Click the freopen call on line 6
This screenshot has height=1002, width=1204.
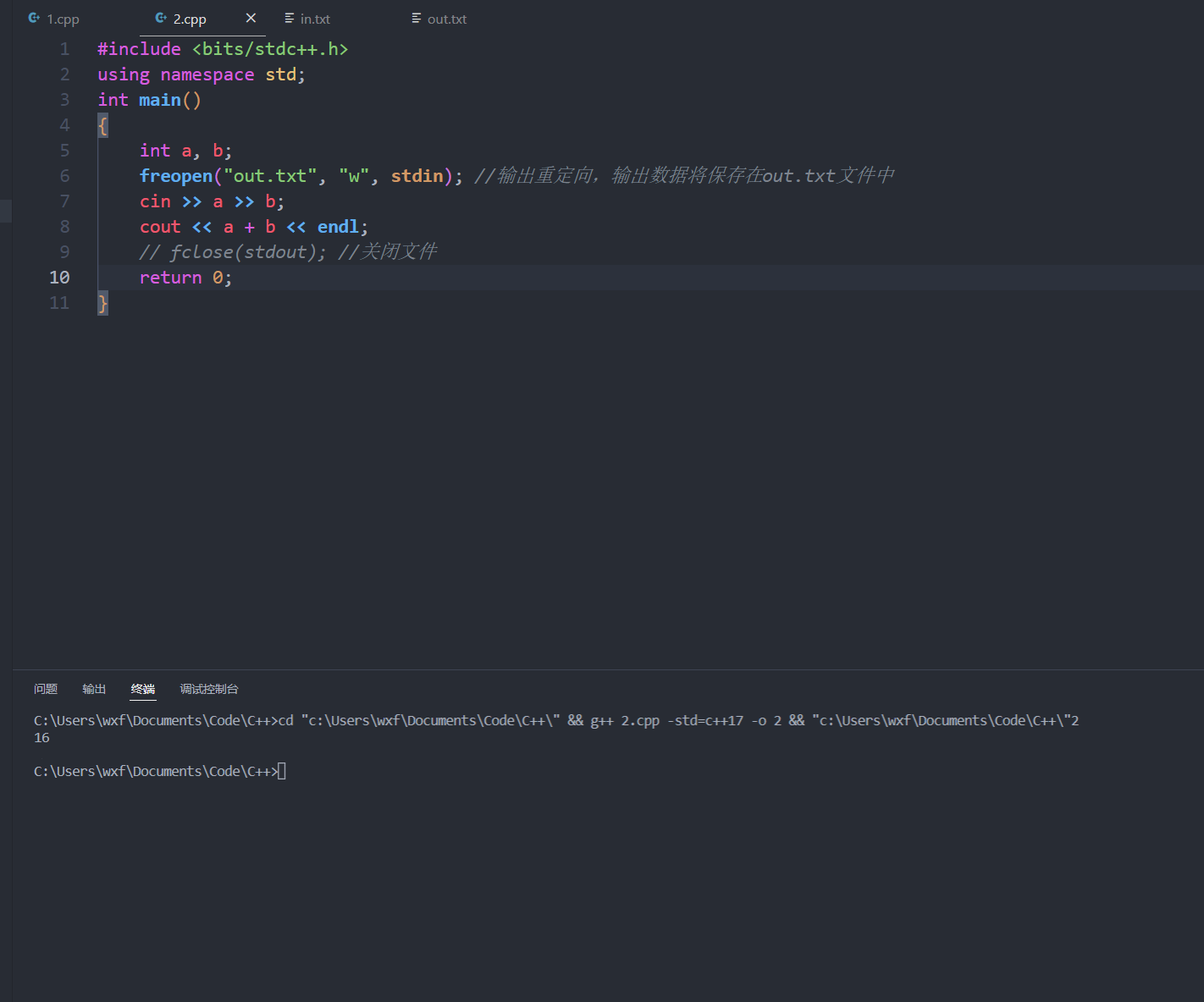click(x=175, y=175)
